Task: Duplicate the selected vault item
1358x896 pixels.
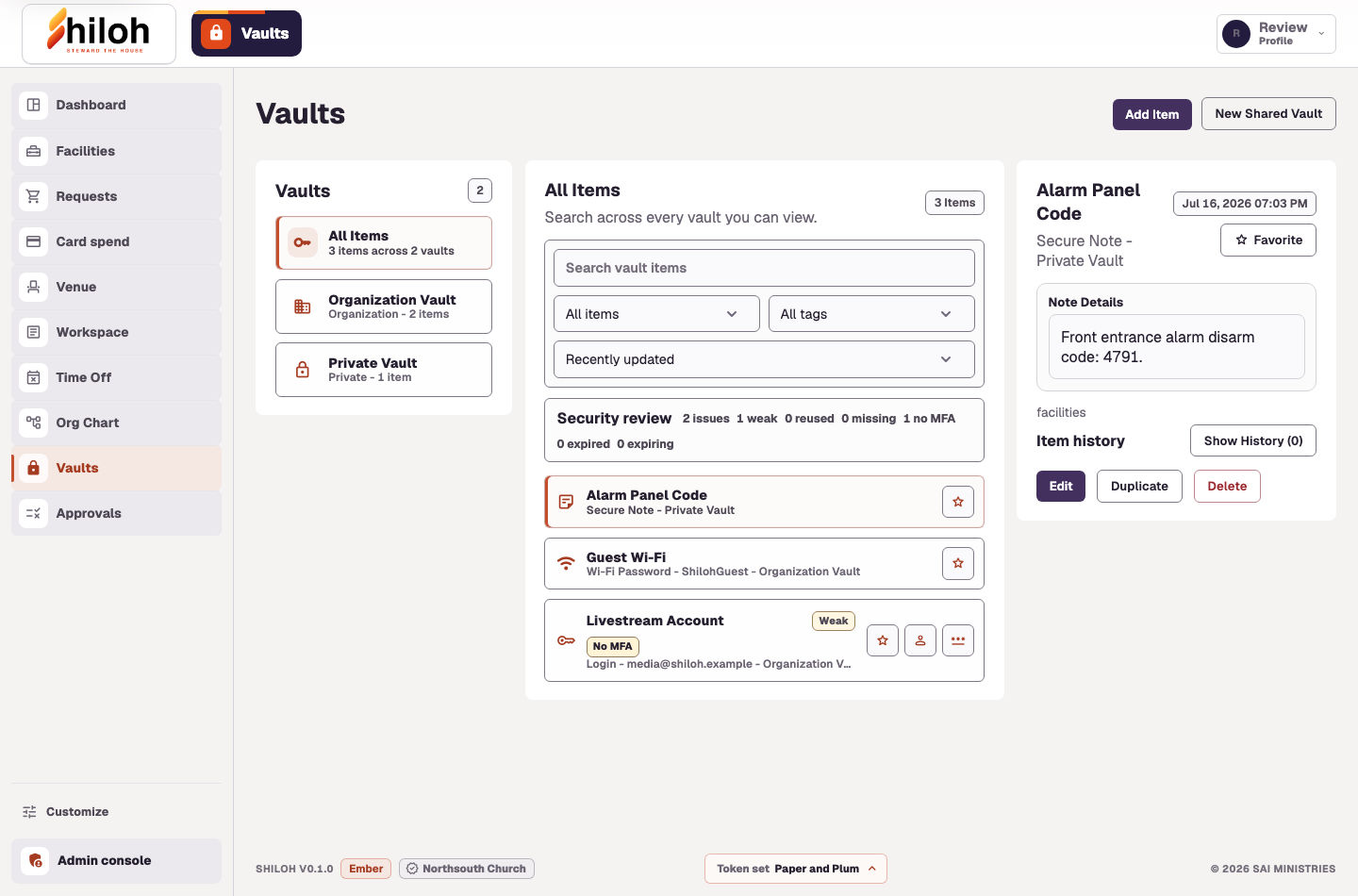Action: [1139, 486]
